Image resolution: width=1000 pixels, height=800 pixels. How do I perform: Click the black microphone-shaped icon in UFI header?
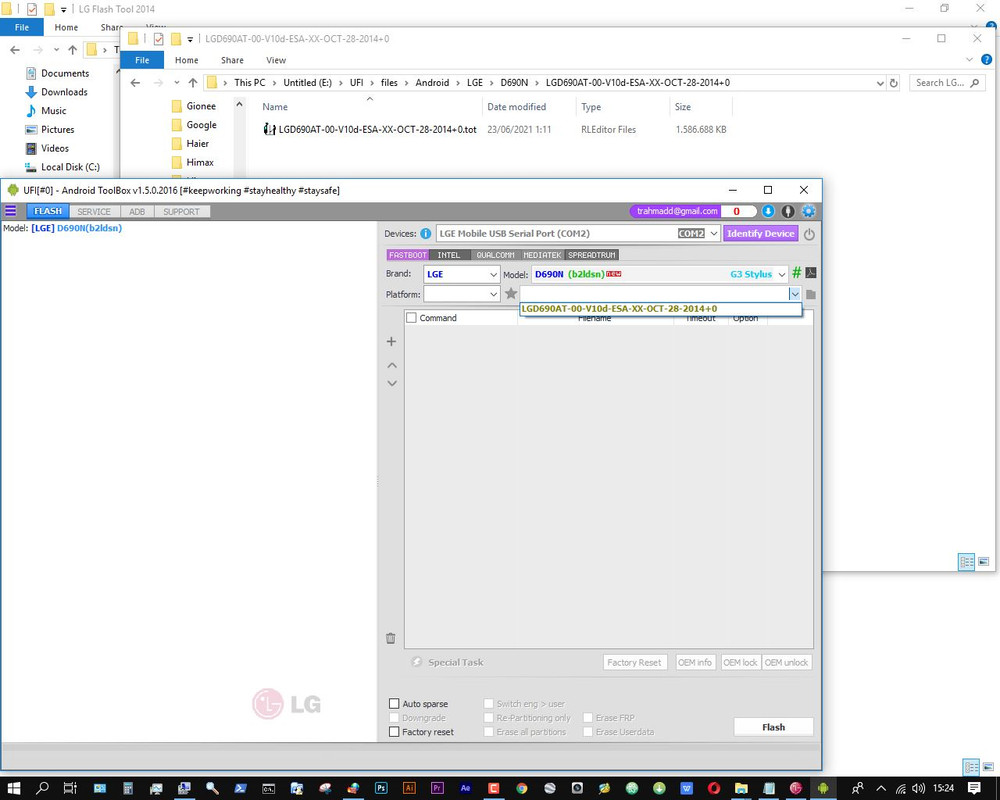pyautogui.click(x=788, y=211)
